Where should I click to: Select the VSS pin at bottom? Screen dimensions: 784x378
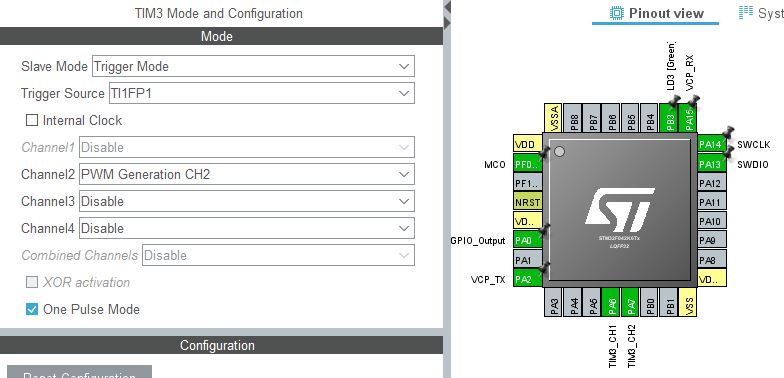688,302
